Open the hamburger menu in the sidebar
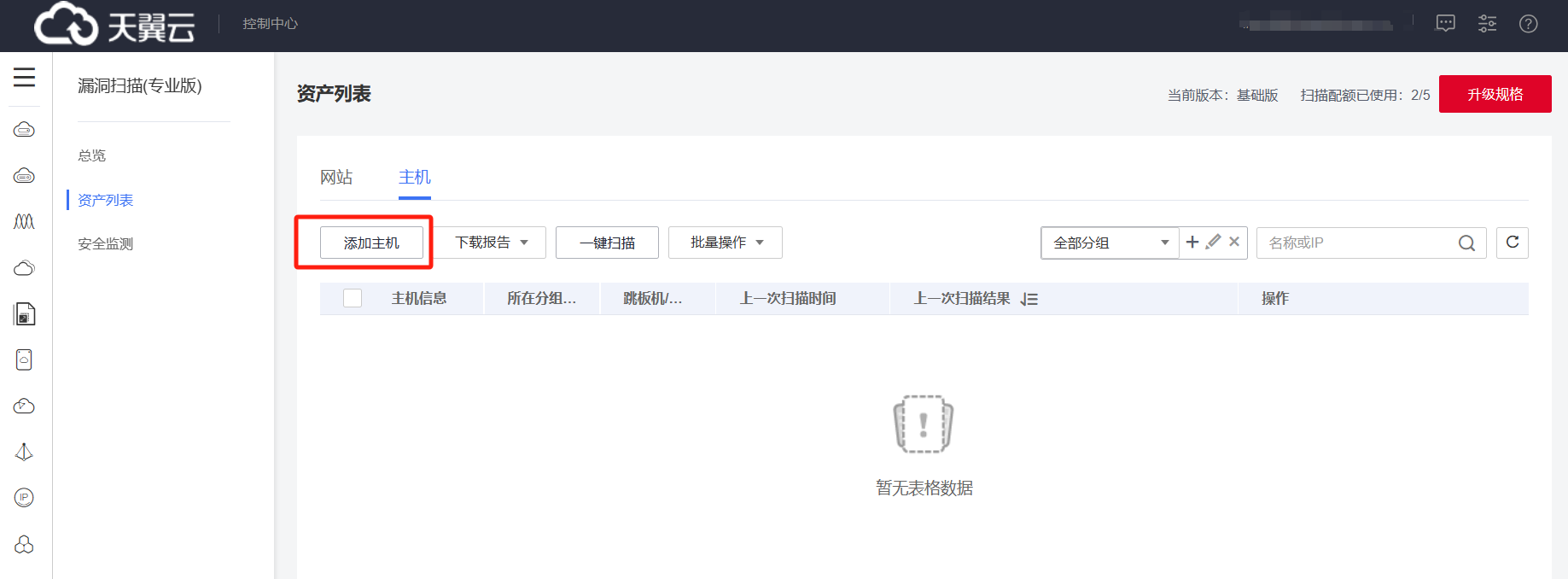The height and width of the screenshot is (579, 1568). (24, 77)
